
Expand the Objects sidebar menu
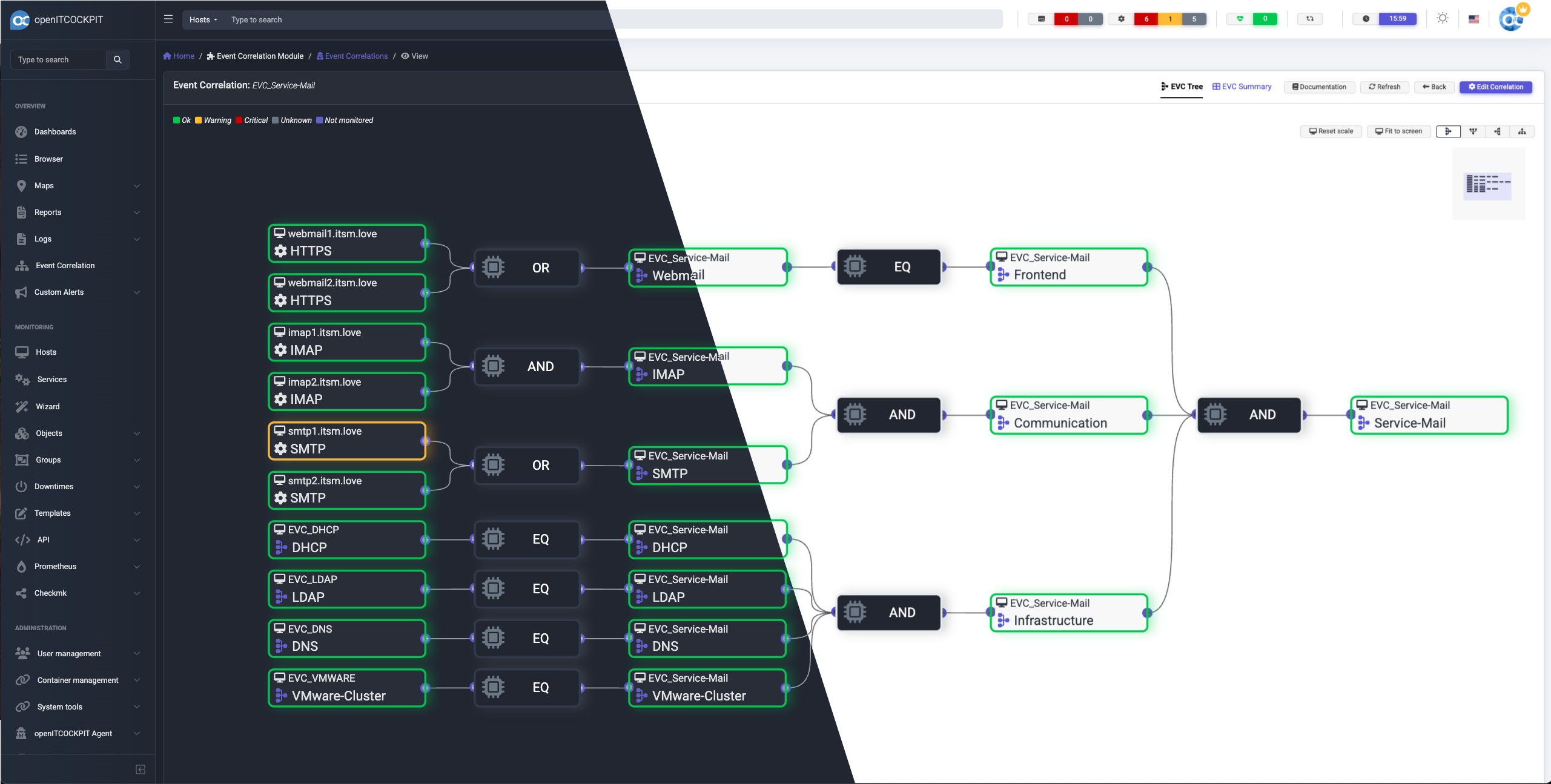[x=78, y=433]
